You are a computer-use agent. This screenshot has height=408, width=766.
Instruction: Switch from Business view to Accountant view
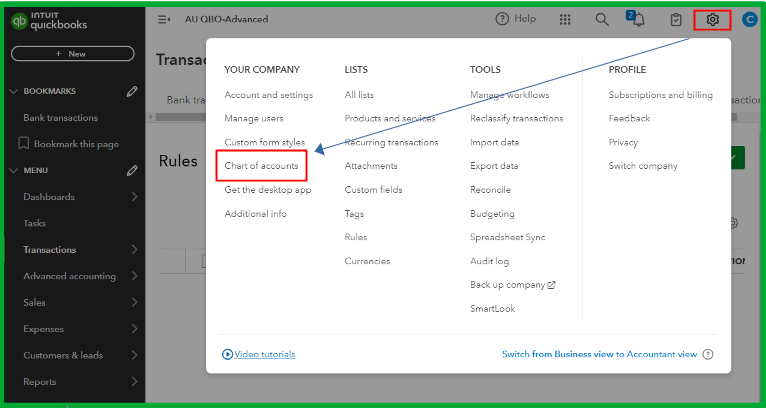[599, 354]
